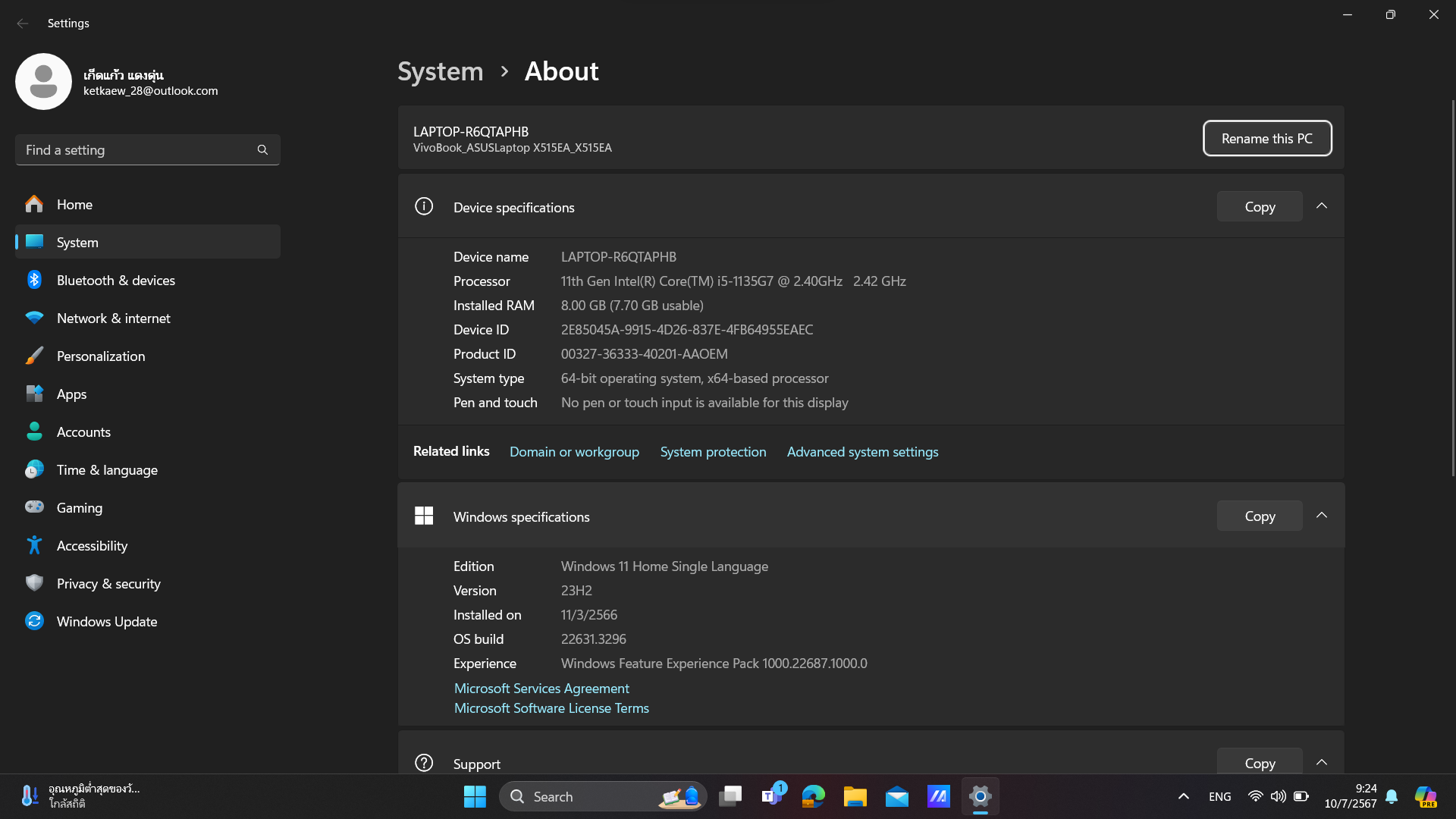1456x819 pixels.
Task: Click the System monitor icon in sidebar
Action: click(34, 242)
